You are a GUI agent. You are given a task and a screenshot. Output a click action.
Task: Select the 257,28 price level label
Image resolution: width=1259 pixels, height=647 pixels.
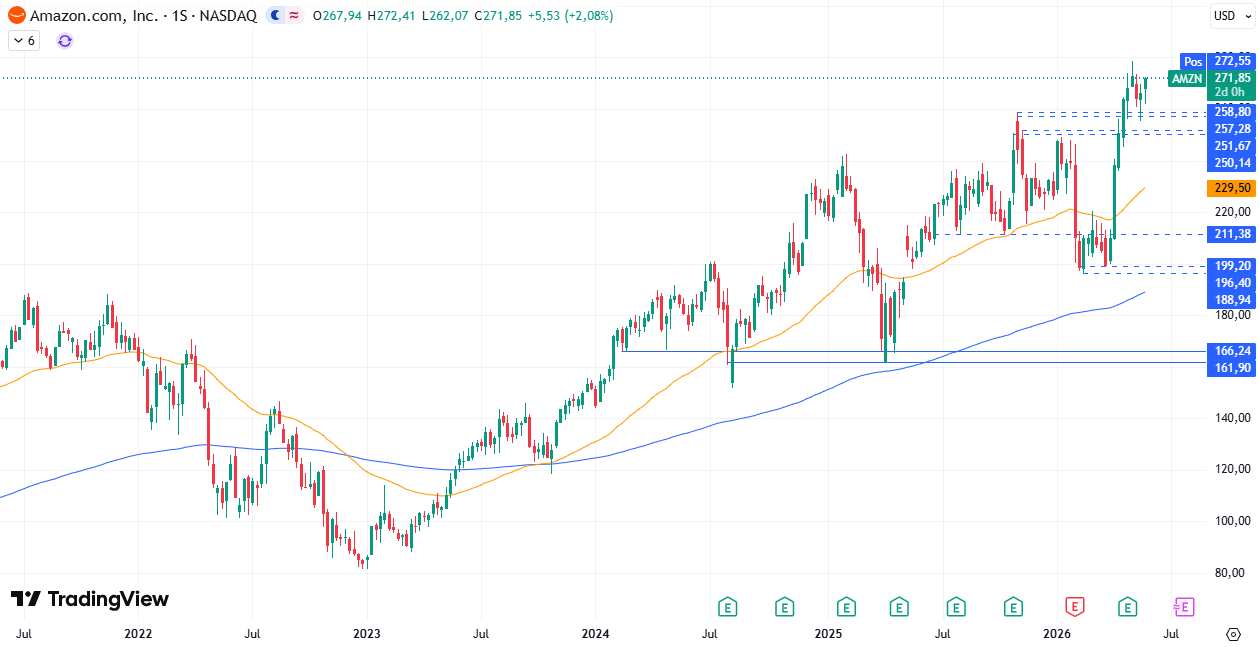point(1233,129)
